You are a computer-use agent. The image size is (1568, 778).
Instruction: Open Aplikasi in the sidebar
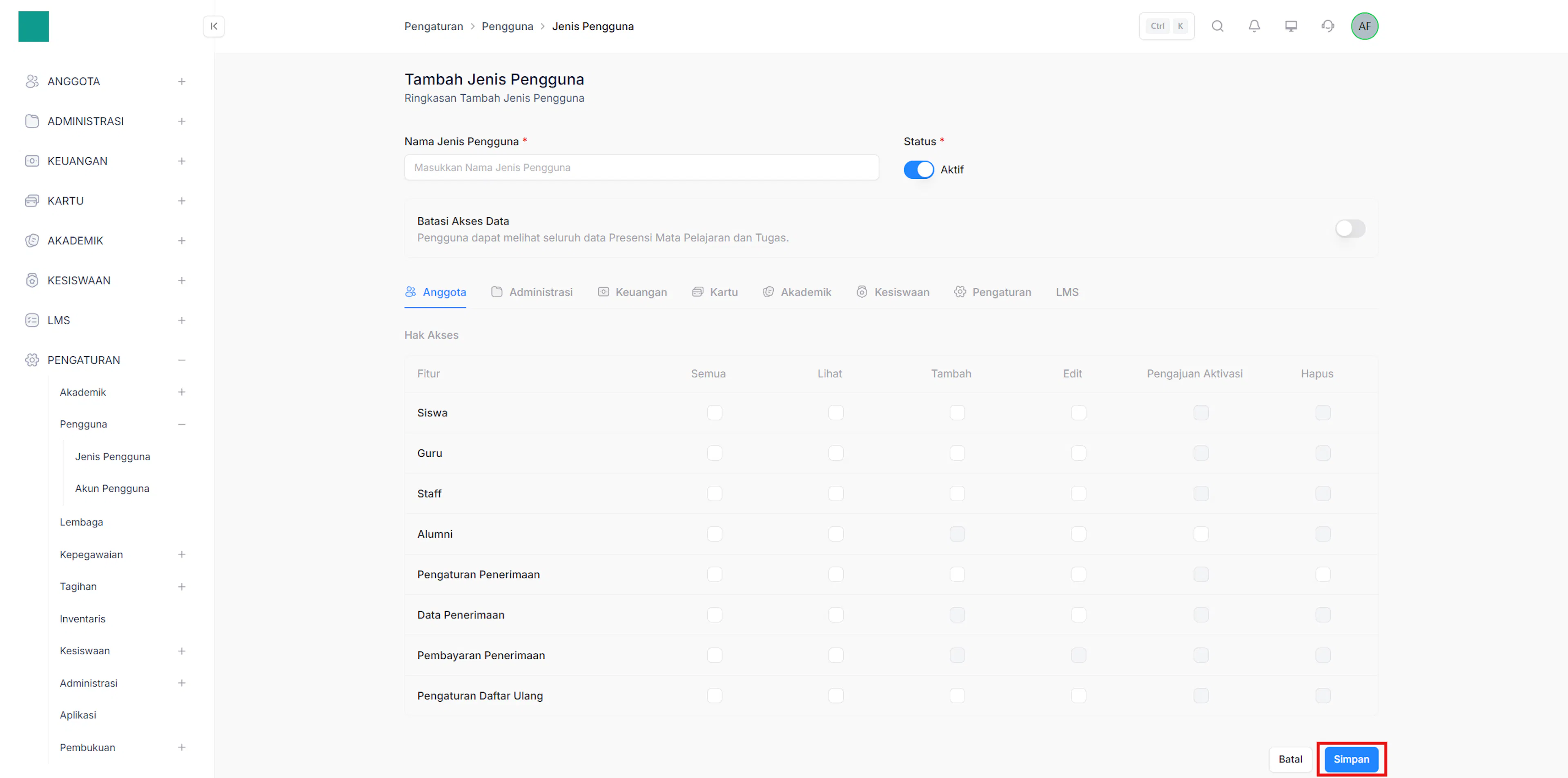78,715
